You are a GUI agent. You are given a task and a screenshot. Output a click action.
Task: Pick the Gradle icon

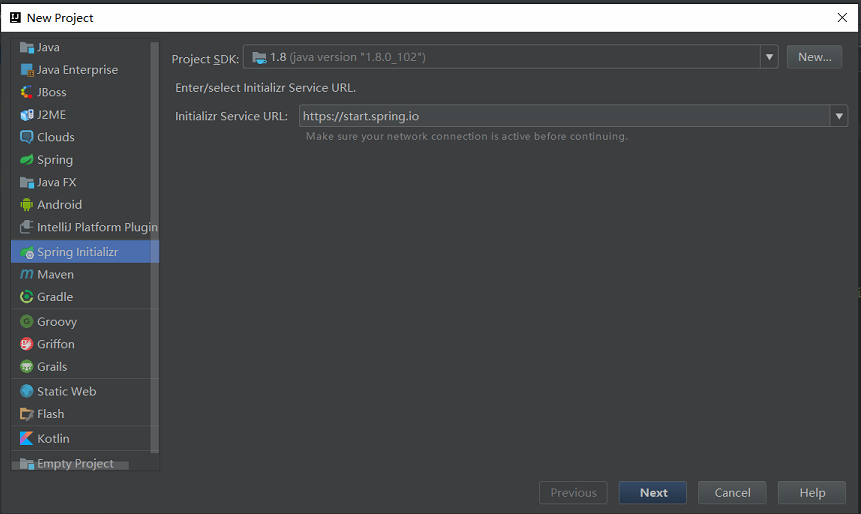tap(26, 297)
